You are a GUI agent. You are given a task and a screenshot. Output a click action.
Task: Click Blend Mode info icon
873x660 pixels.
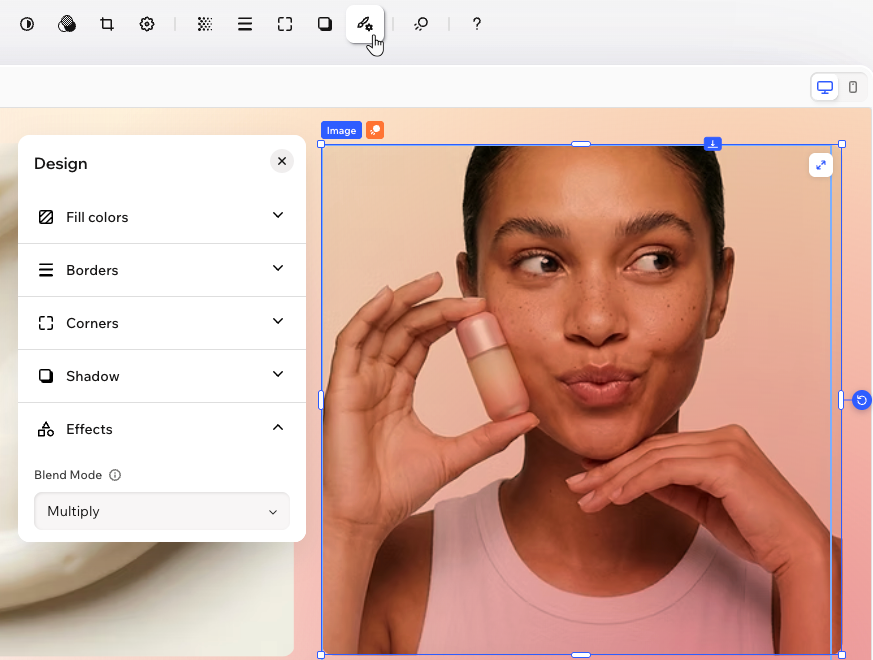click(115, 475)
